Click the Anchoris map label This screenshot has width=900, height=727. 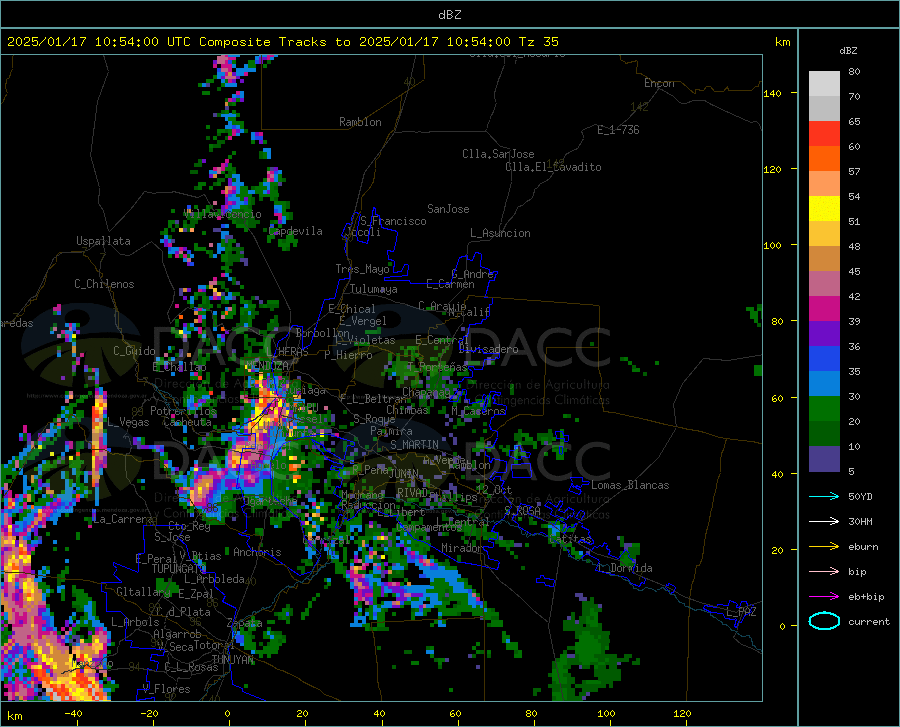(x=257, y=552)
